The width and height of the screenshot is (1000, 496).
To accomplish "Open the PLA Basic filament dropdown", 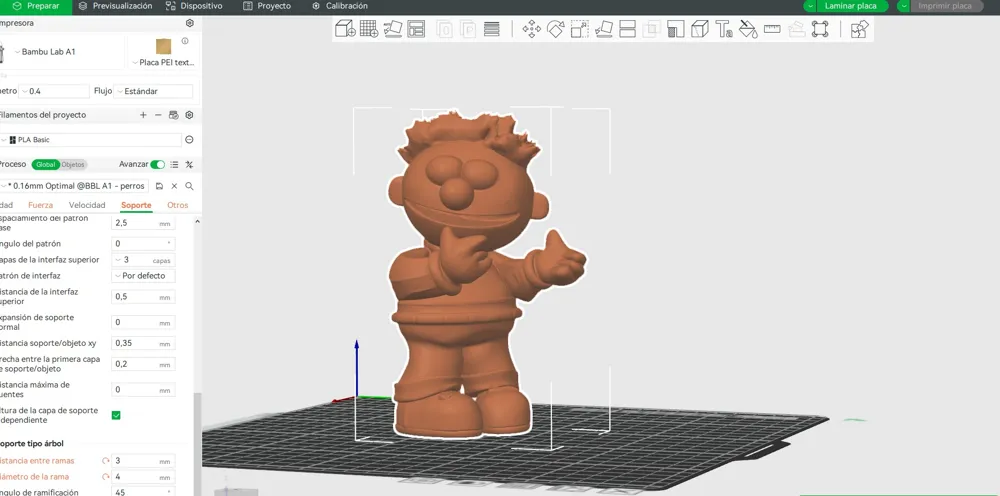I will [x=91, y=140].
